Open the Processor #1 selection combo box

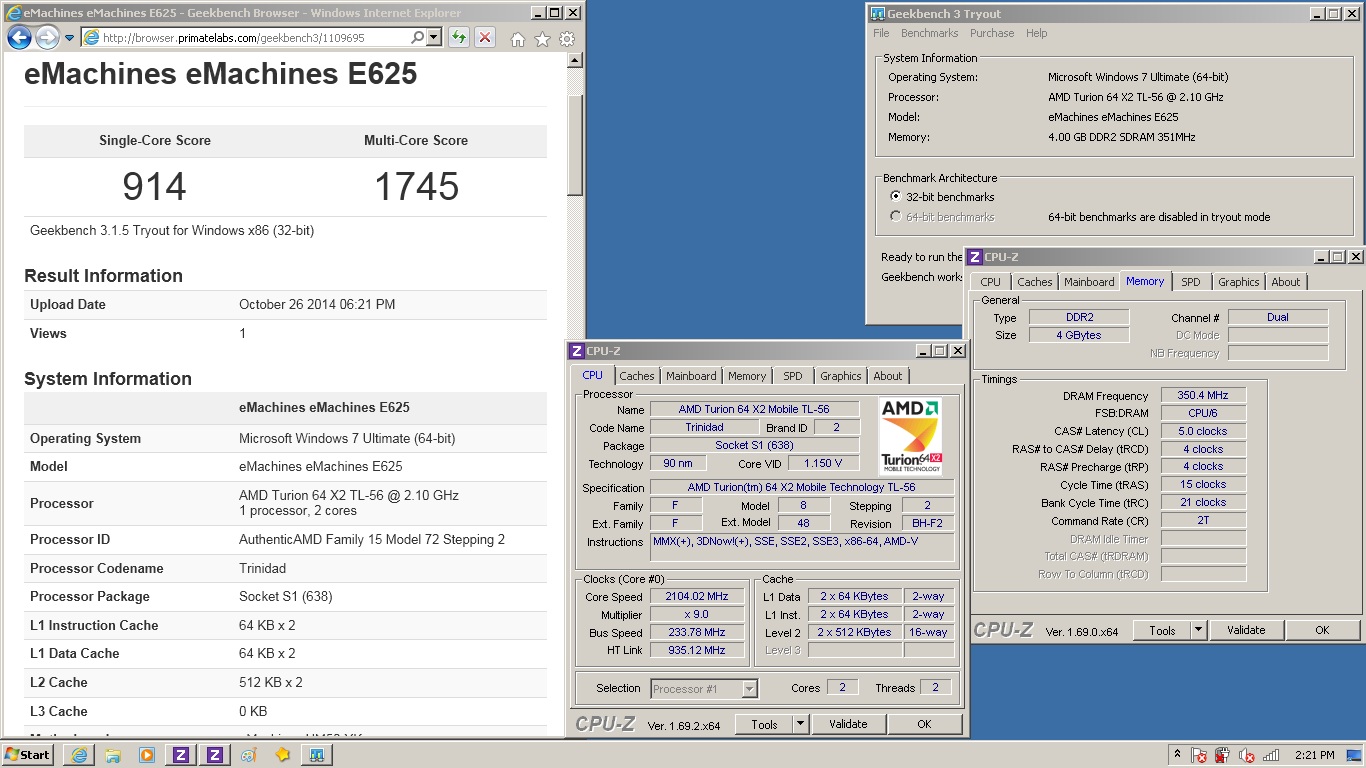click(x=704, y=688)
